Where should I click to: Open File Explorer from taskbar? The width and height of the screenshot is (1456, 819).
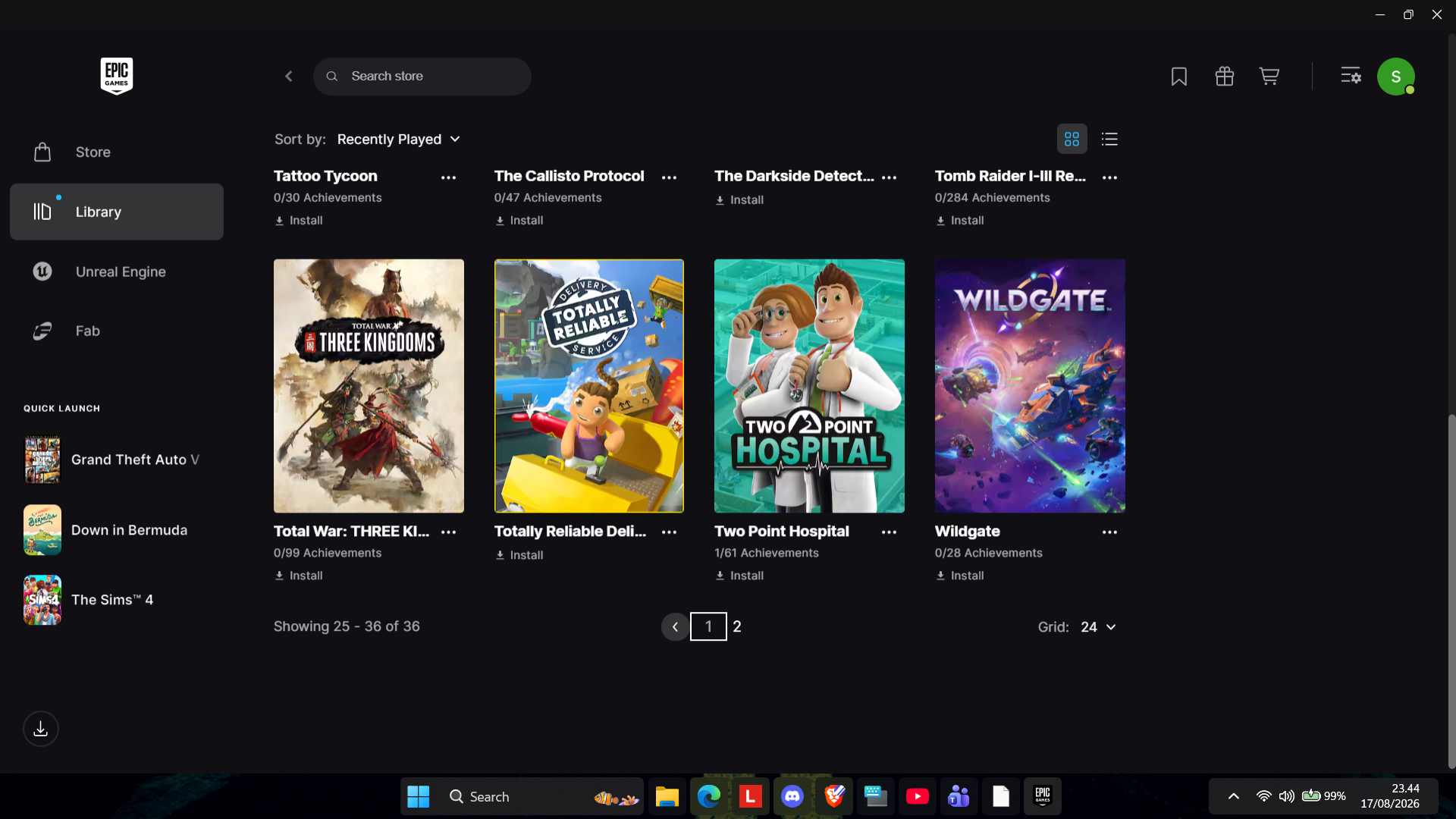(667, 796)
